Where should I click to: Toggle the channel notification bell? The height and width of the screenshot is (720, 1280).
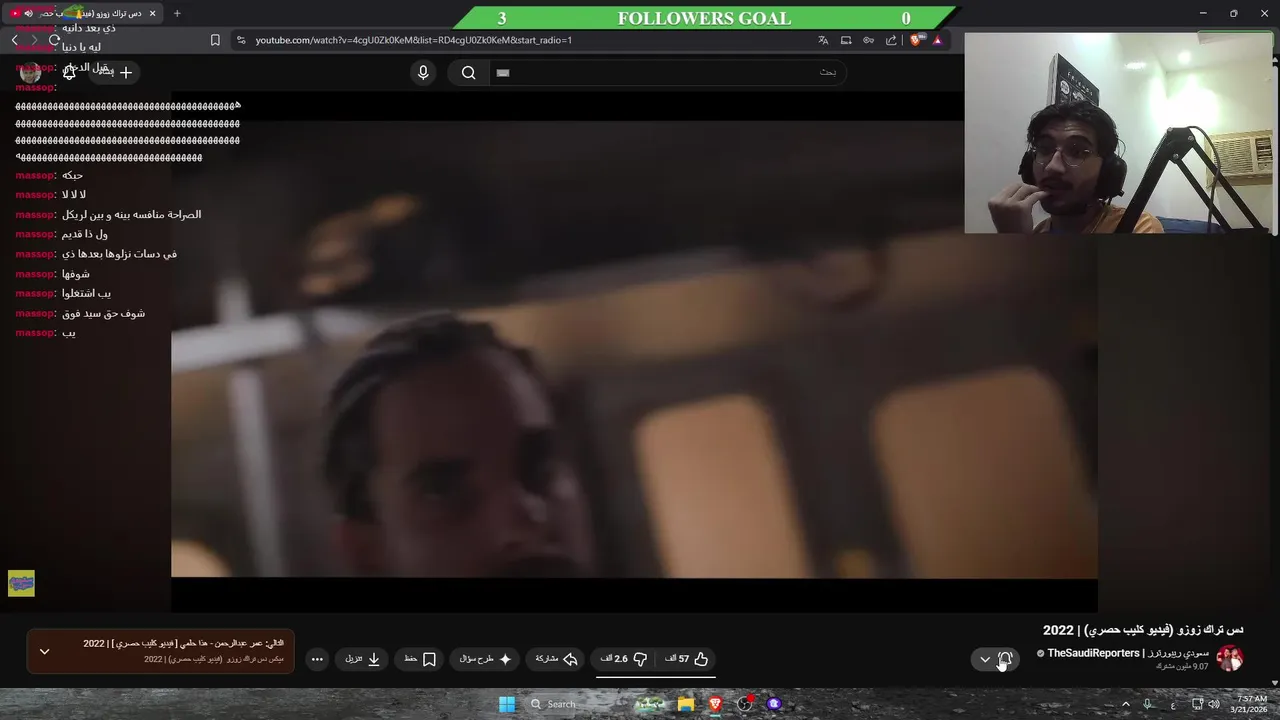[1005, 659]
